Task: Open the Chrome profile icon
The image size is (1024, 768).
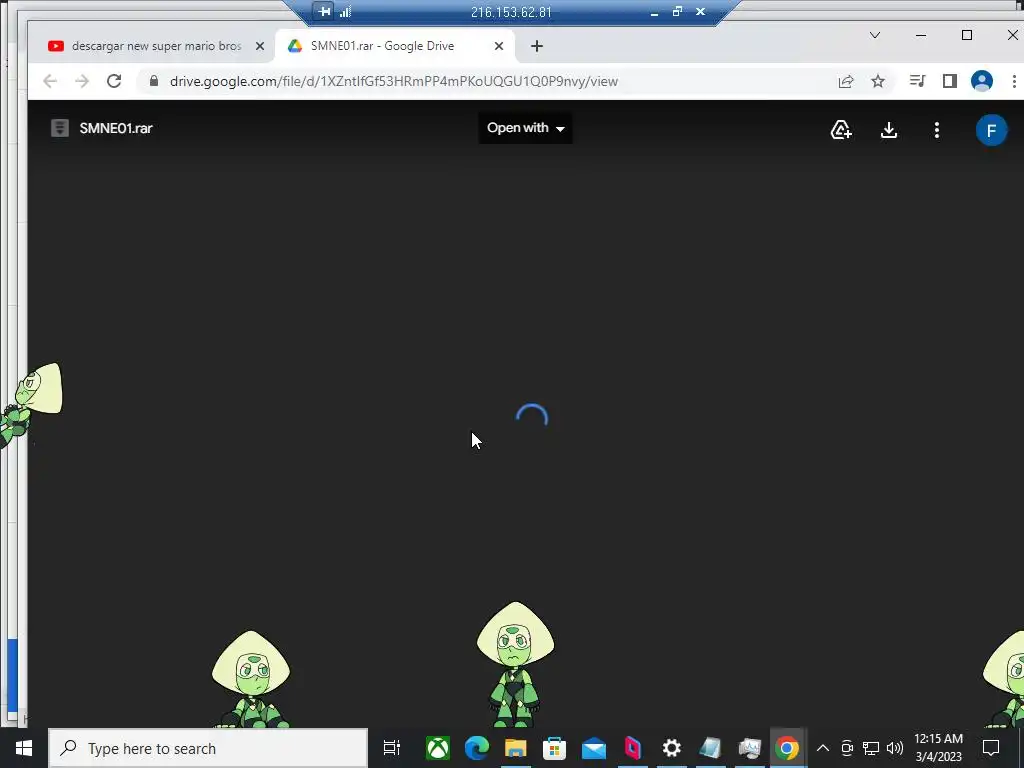Action: (x=982, y=81)
